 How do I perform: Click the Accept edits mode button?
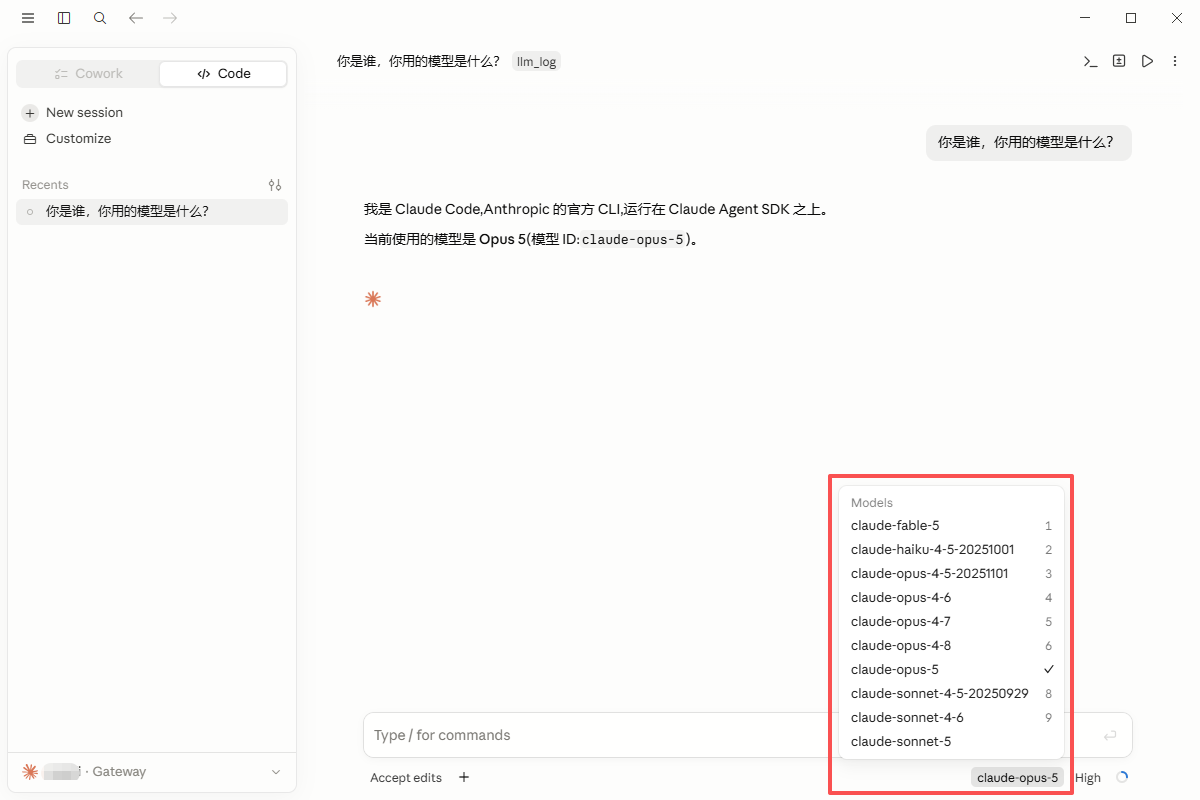406,777
